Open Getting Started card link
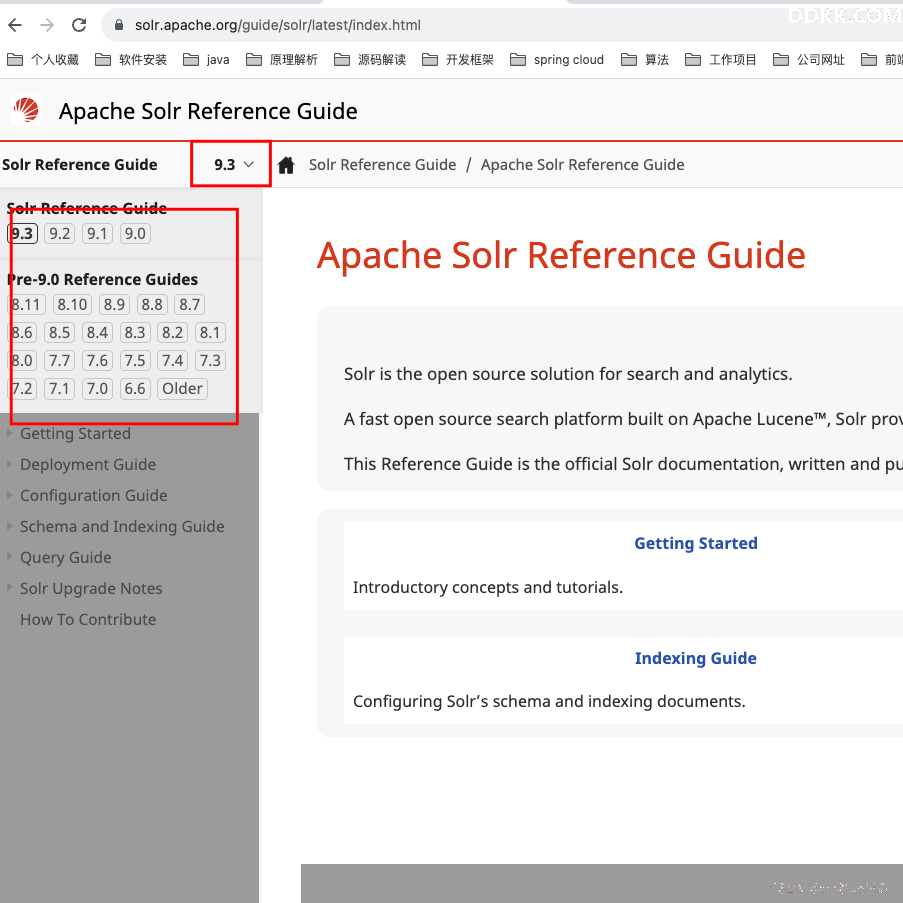 [696, 544]
